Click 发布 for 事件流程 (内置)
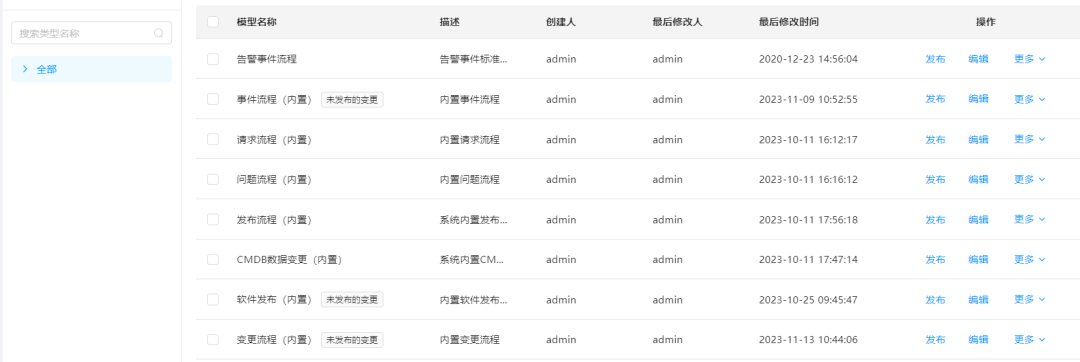This screenshot has height=362, width=1080. tap(935, 99)
